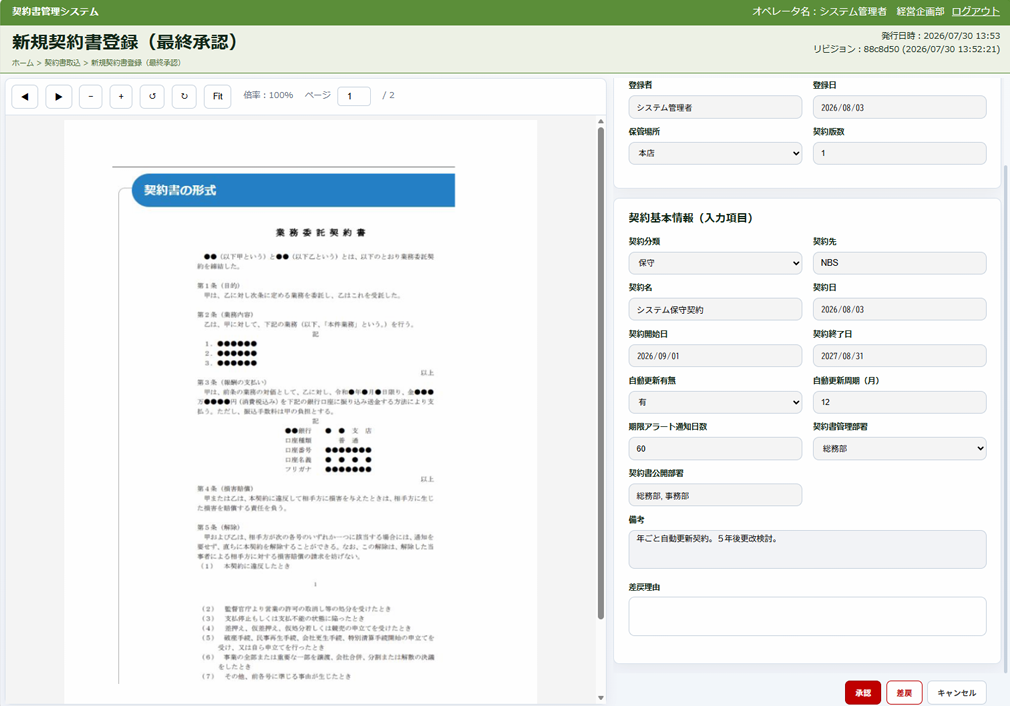Select the 契約開始日 field 2026/09/01
The width and height of the screenshot is (1010, 706).
coord(715,356)
